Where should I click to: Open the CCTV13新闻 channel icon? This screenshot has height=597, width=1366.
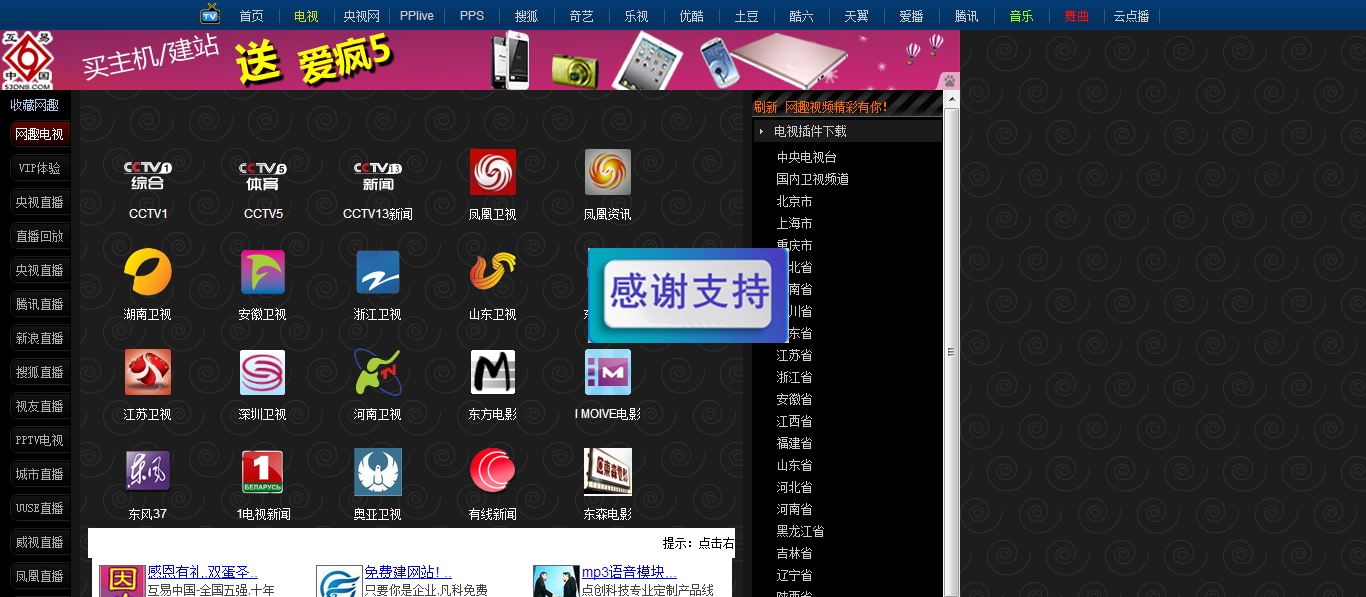(378, 174)
